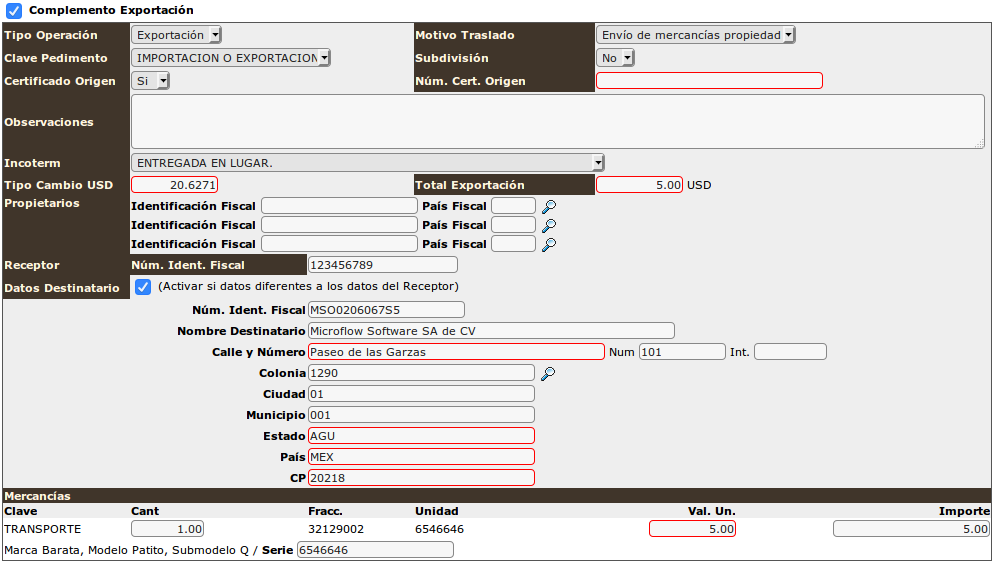Click the Observaciones text area
Image resolution: width=994 pixels, height=563 pixels.
tap(558, 122)
